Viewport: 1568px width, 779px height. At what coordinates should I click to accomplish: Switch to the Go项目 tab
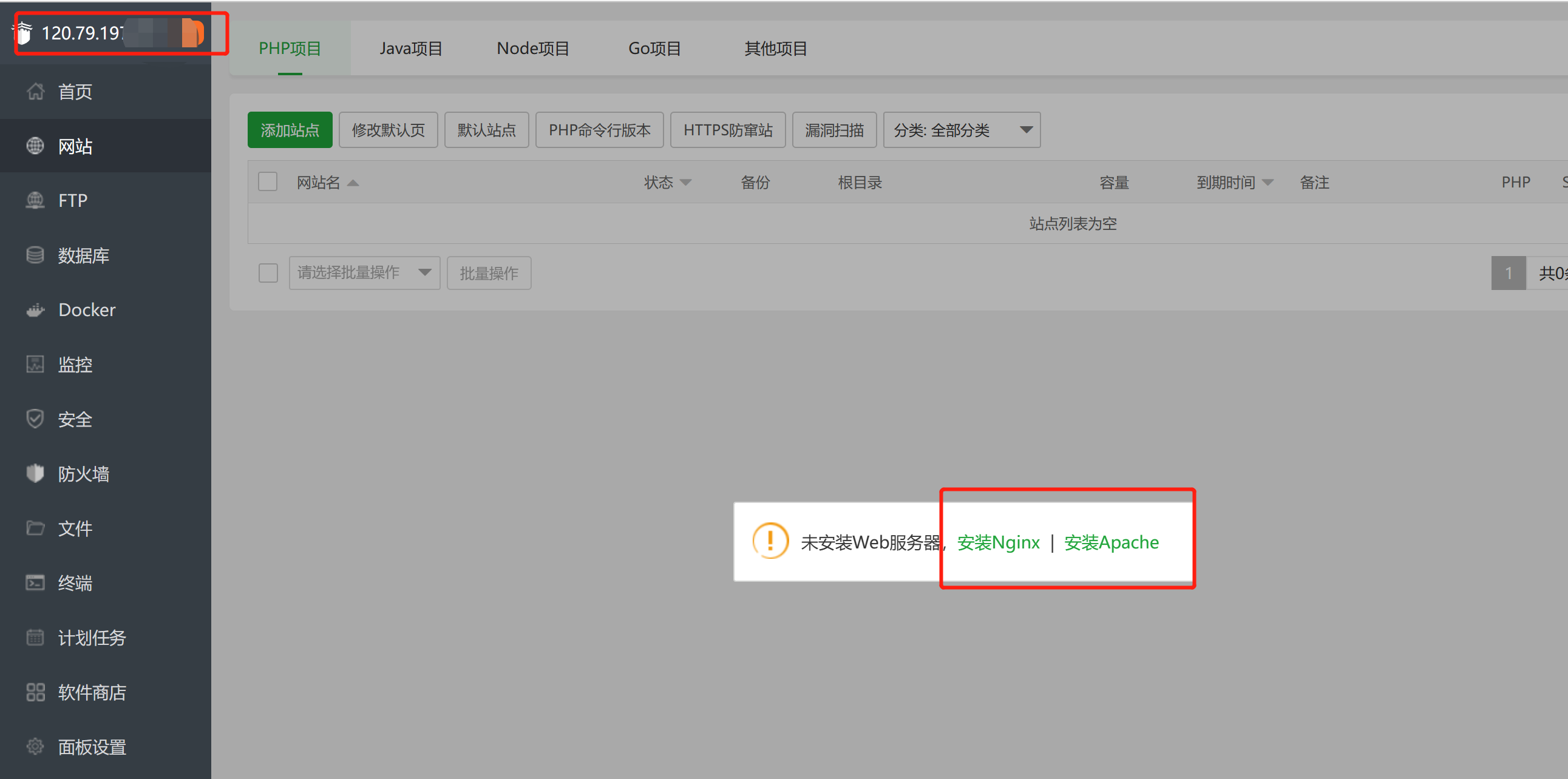(x=654, y=49)
